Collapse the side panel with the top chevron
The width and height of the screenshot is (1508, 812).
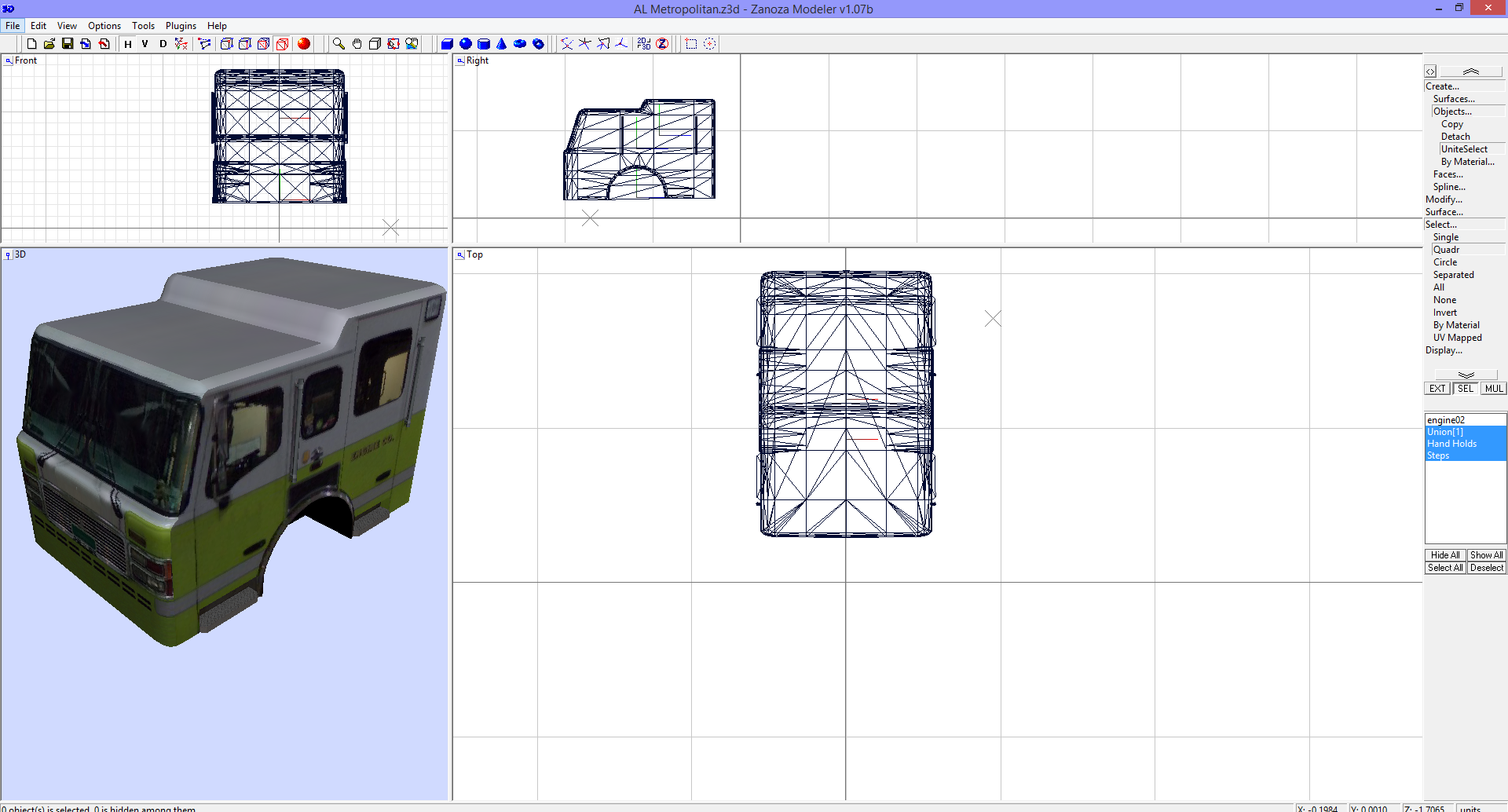point(1470,71)
